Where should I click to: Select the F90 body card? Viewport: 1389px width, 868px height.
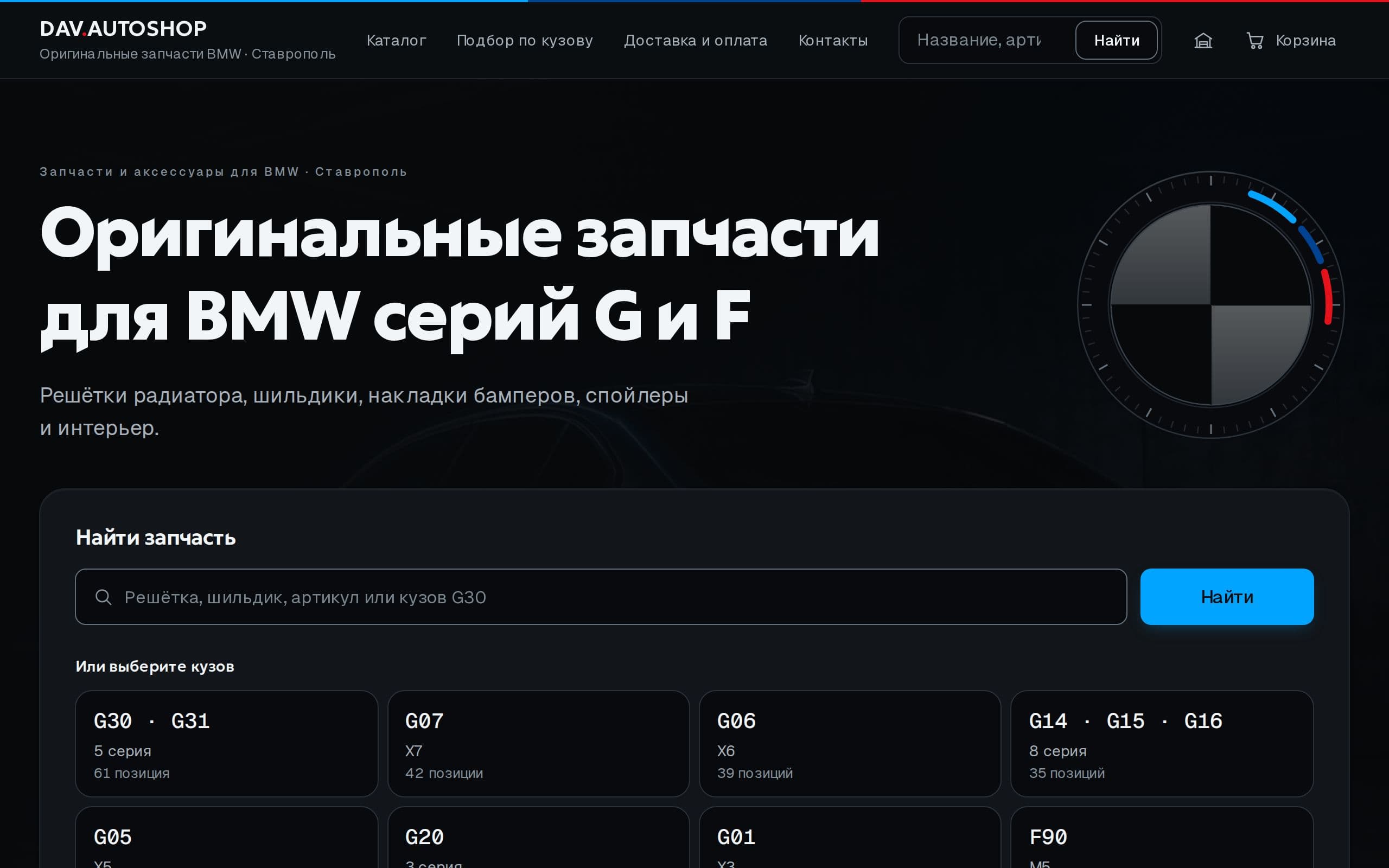click(1162, 838)
